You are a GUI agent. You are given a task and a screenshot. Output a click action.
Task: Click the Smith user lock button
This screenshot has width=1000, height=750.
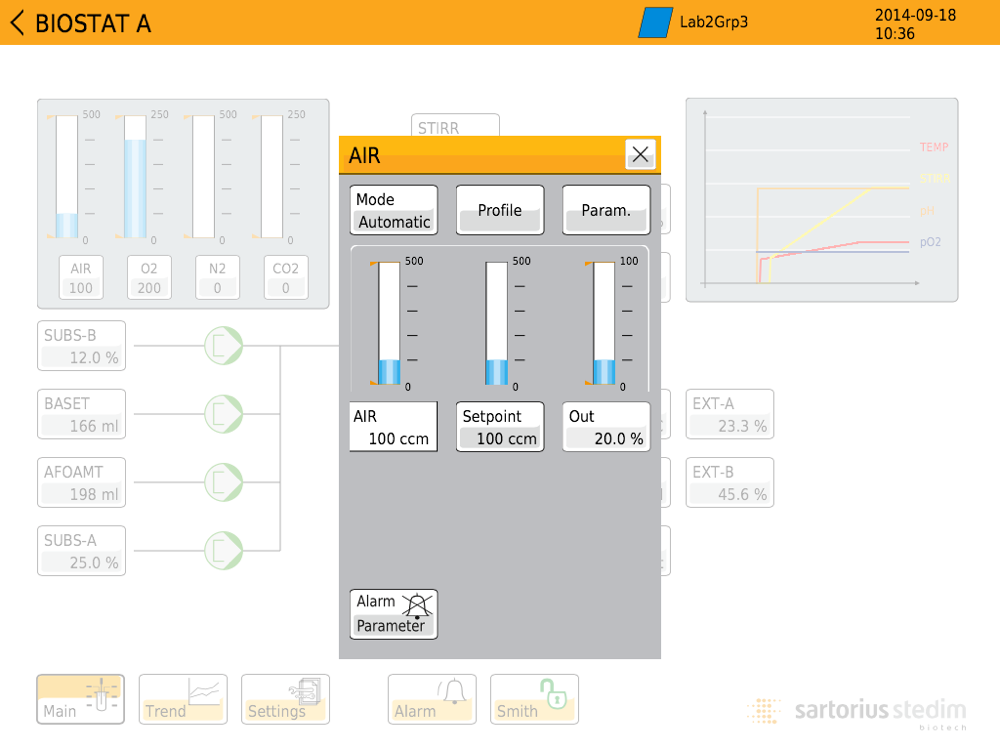[x=534, y=699]
